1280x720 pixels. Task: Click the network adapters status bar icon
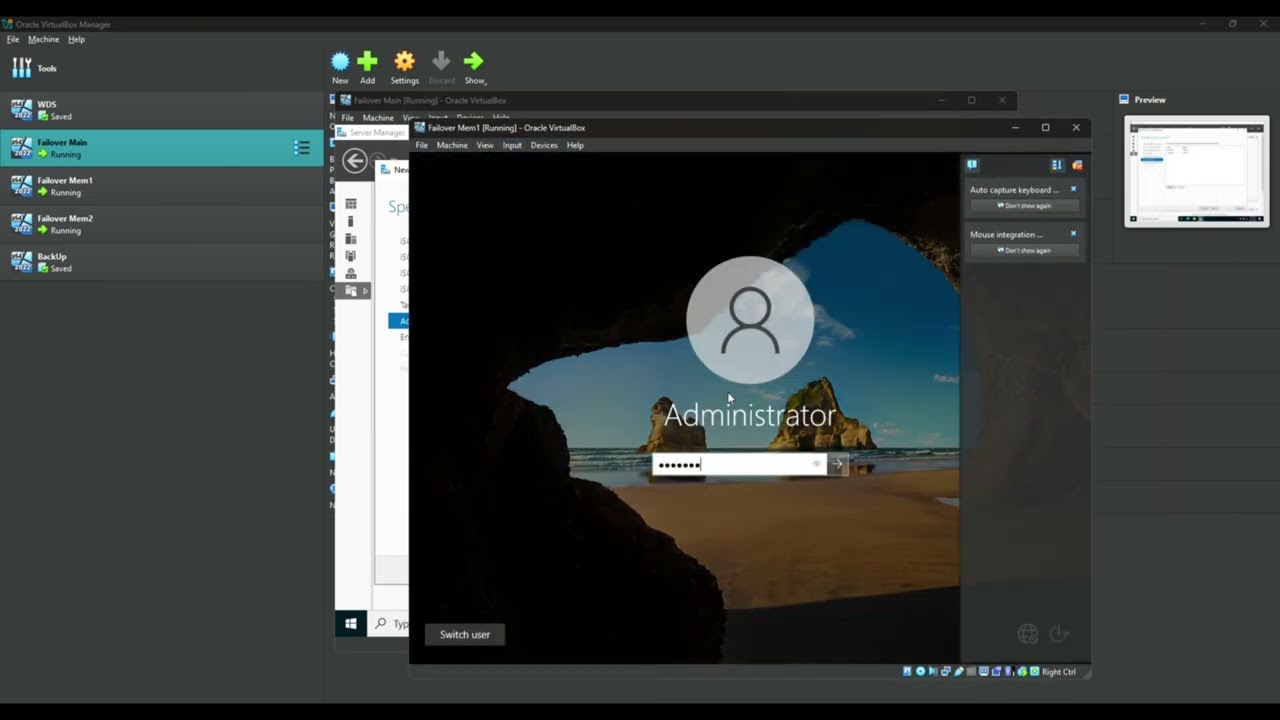[946, 672]
